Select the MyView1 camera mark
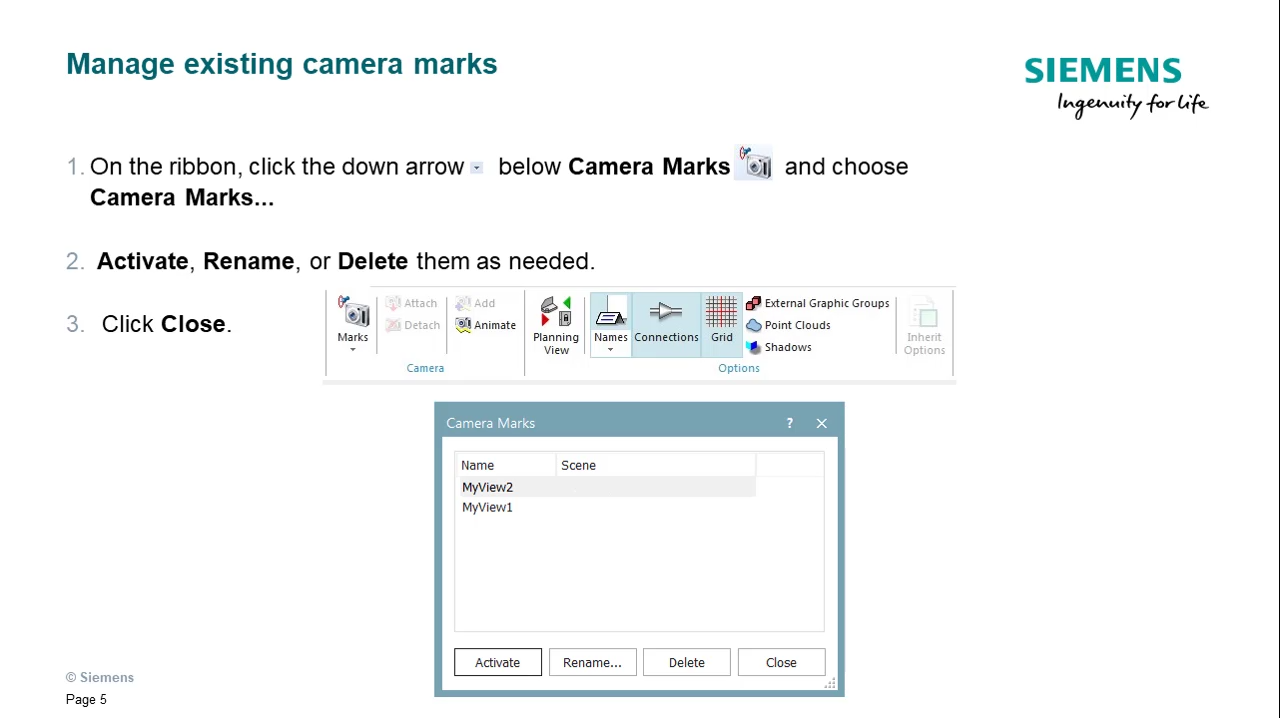This screenshot has height=718, width=1280. pyautogui.click(x=487, y=507)
